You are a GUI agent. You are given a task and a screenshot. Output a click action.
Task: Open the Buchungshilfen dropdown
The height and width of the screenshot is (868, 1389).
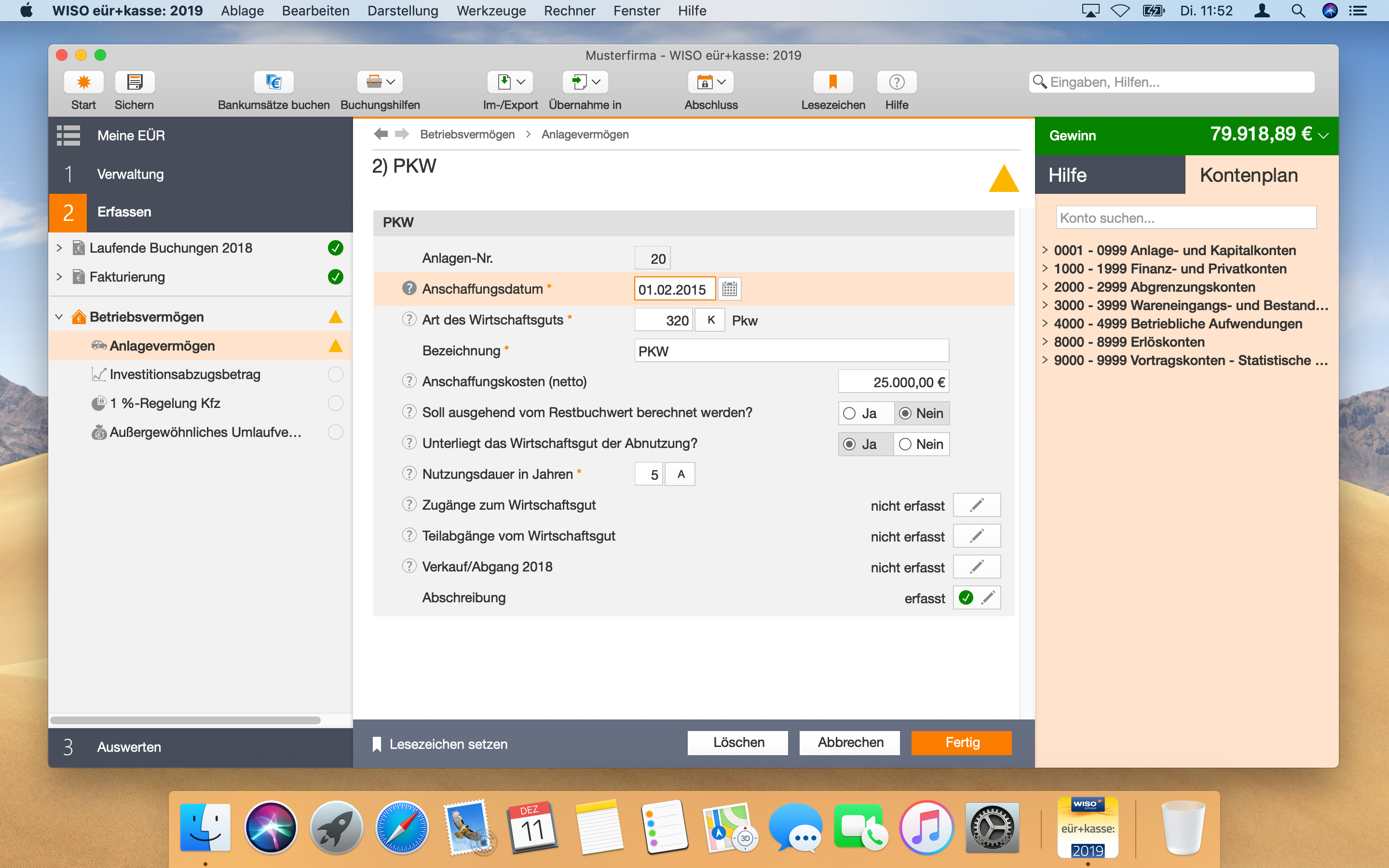coord(380,82)
